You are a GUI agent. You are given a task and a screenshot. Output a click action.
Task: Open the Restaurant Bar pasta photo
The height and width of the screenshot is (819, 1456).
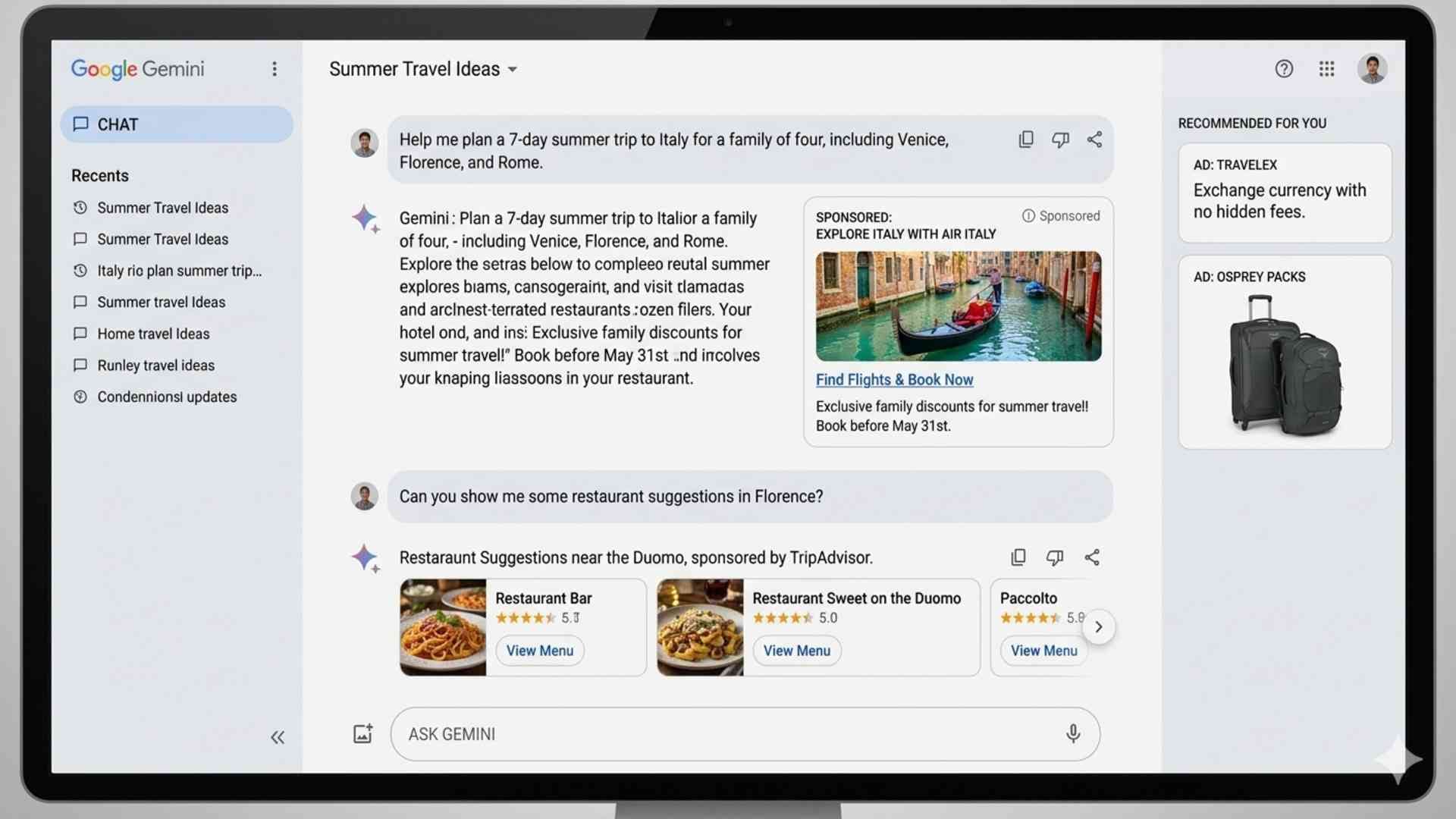[x=443, y=627]
